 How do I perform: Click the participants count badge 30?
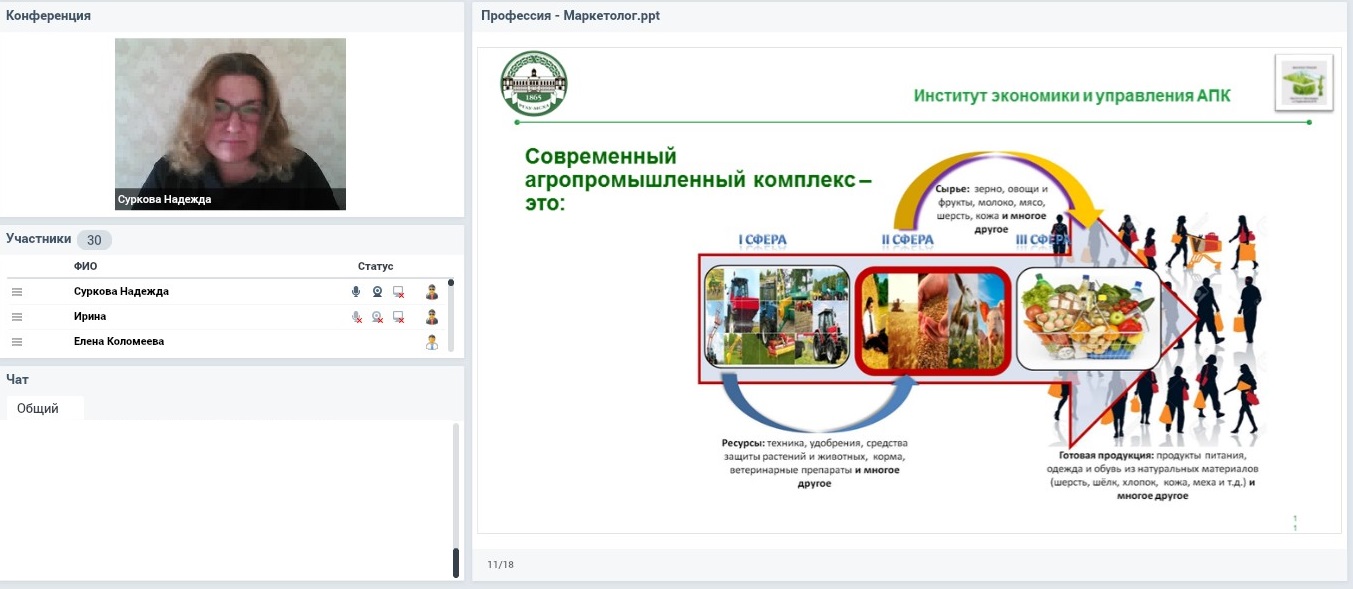94,240
